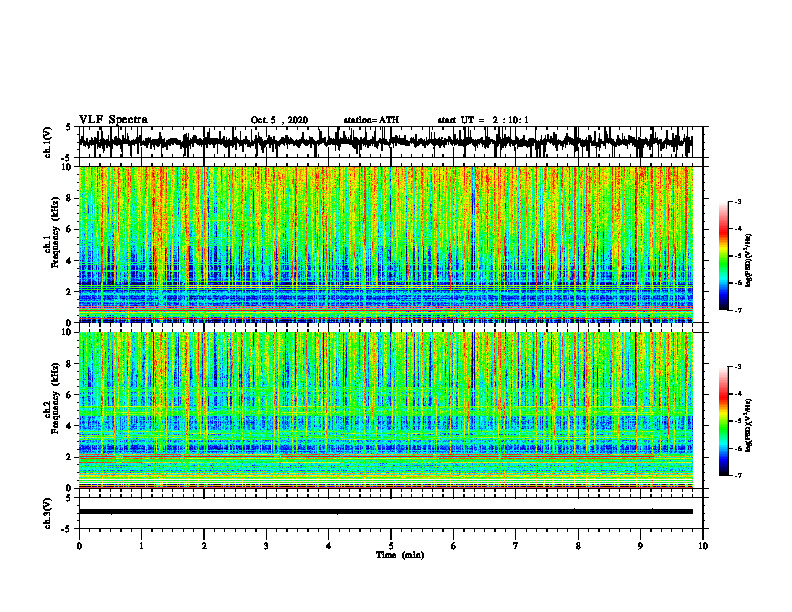Click the ch.2 "Frequency (kHz)" axis label
Image resolution: width=792 pixels, height=612 pixels.
55,398
